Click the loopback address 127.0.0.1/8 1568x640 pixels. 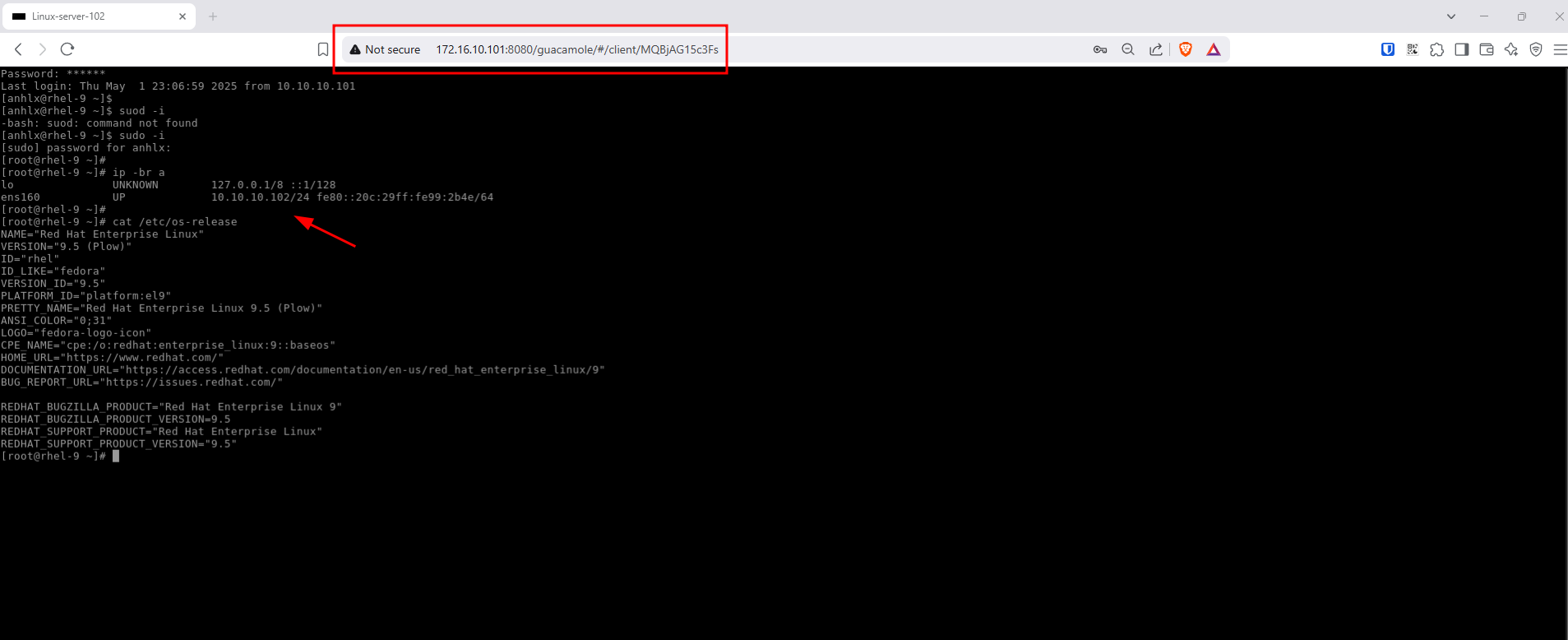(x=247, y=185)
